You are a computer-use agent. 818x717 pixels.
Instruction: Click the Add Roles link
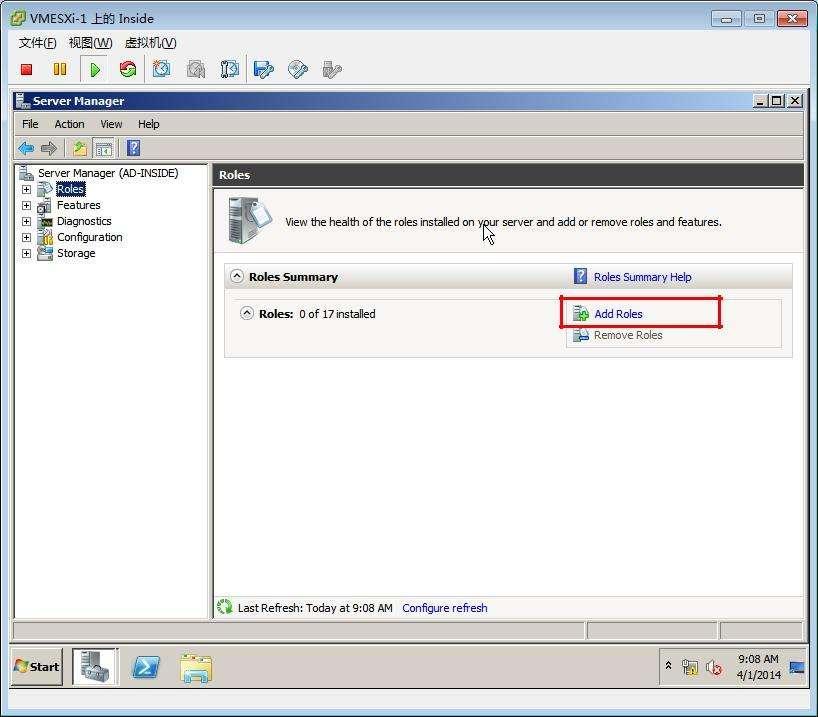click(x=618, y=314)
